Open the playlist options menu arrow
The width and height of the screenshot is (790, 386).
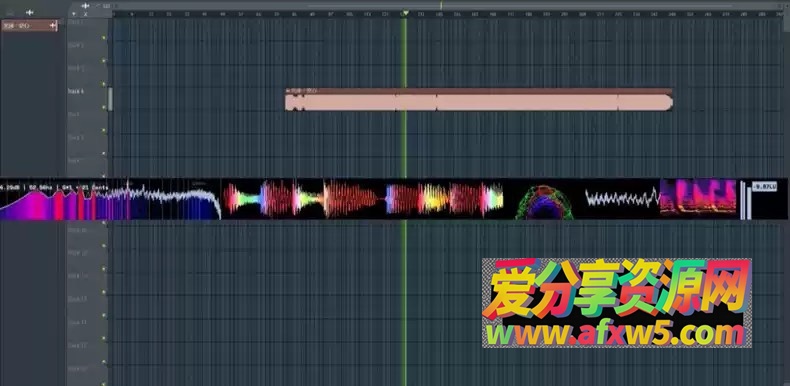coord(74,14)
